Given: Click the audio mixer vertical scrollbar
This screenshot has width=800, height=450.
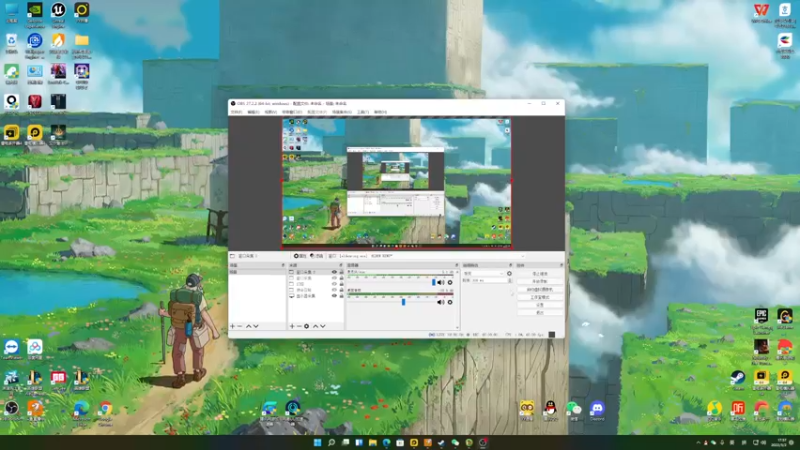Looking at the screenshot, I should [x=457, y=300].
